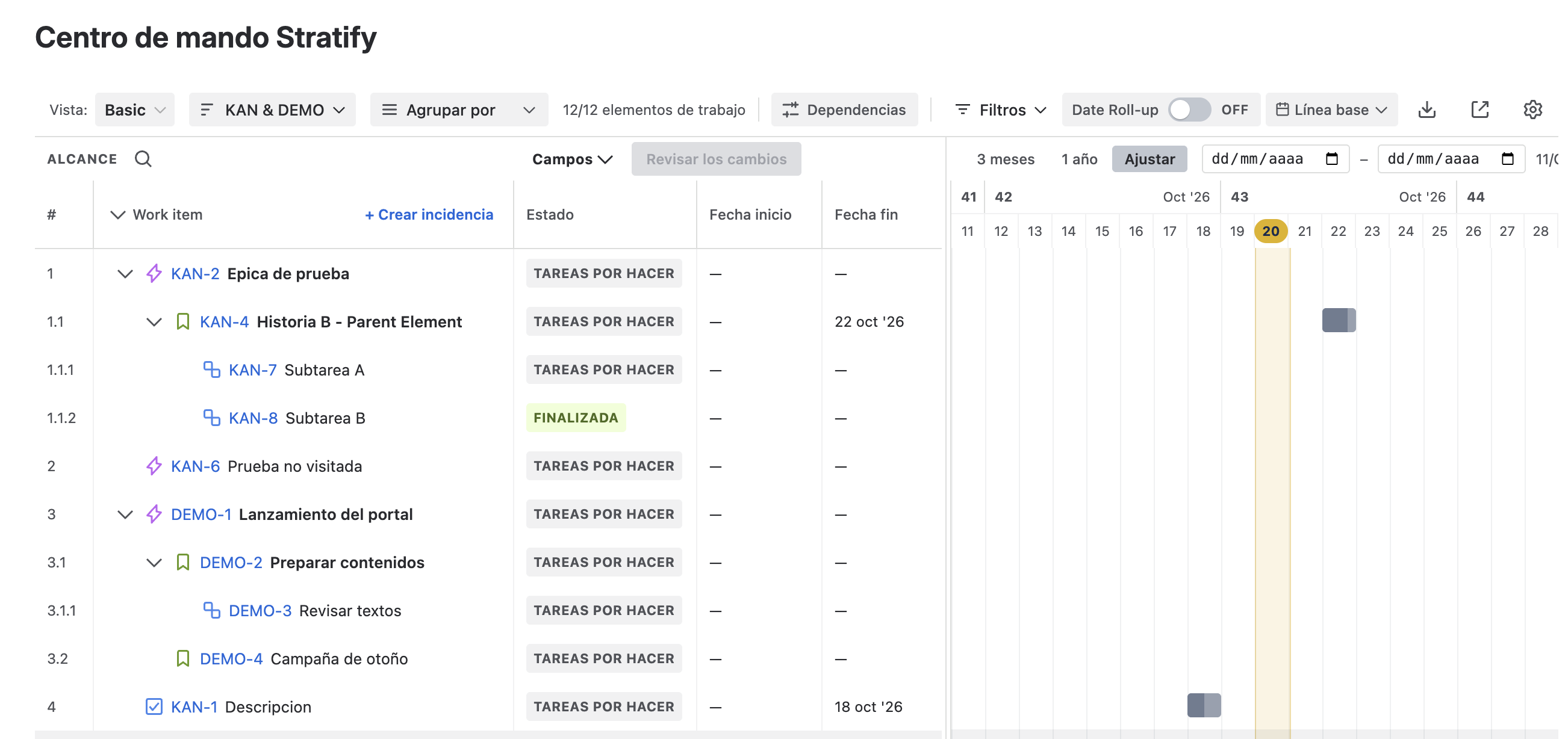The width and height of the screenshot is (1568, 739).
Task: Click the epic icon for KAN-6
Action: click(x=154, y=466)
